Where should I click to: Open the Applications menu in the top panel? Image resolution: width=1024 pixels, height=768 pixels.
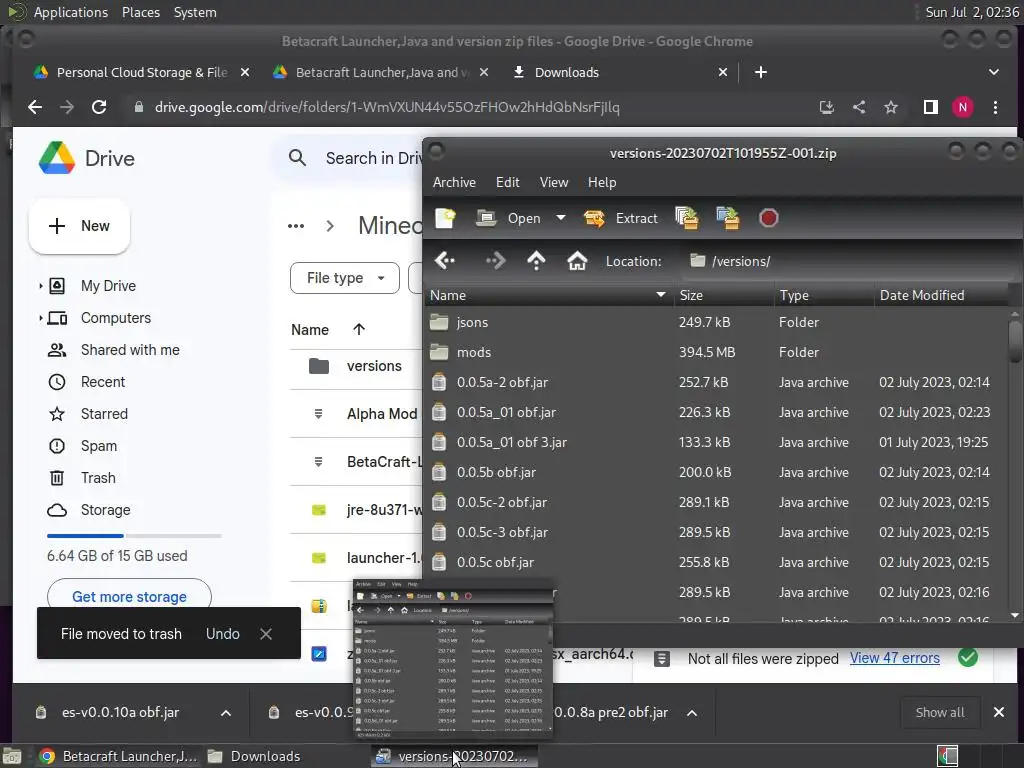point(71,12)
